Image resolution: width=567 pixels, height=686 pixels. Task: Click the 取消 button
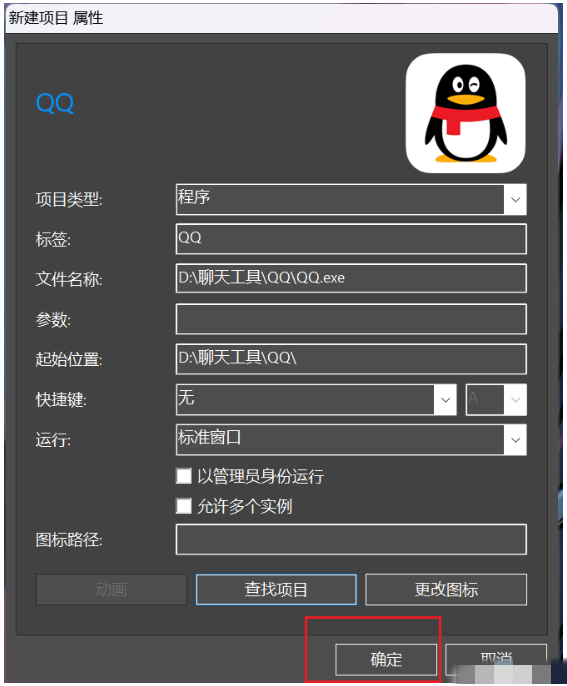coord(496,659)
